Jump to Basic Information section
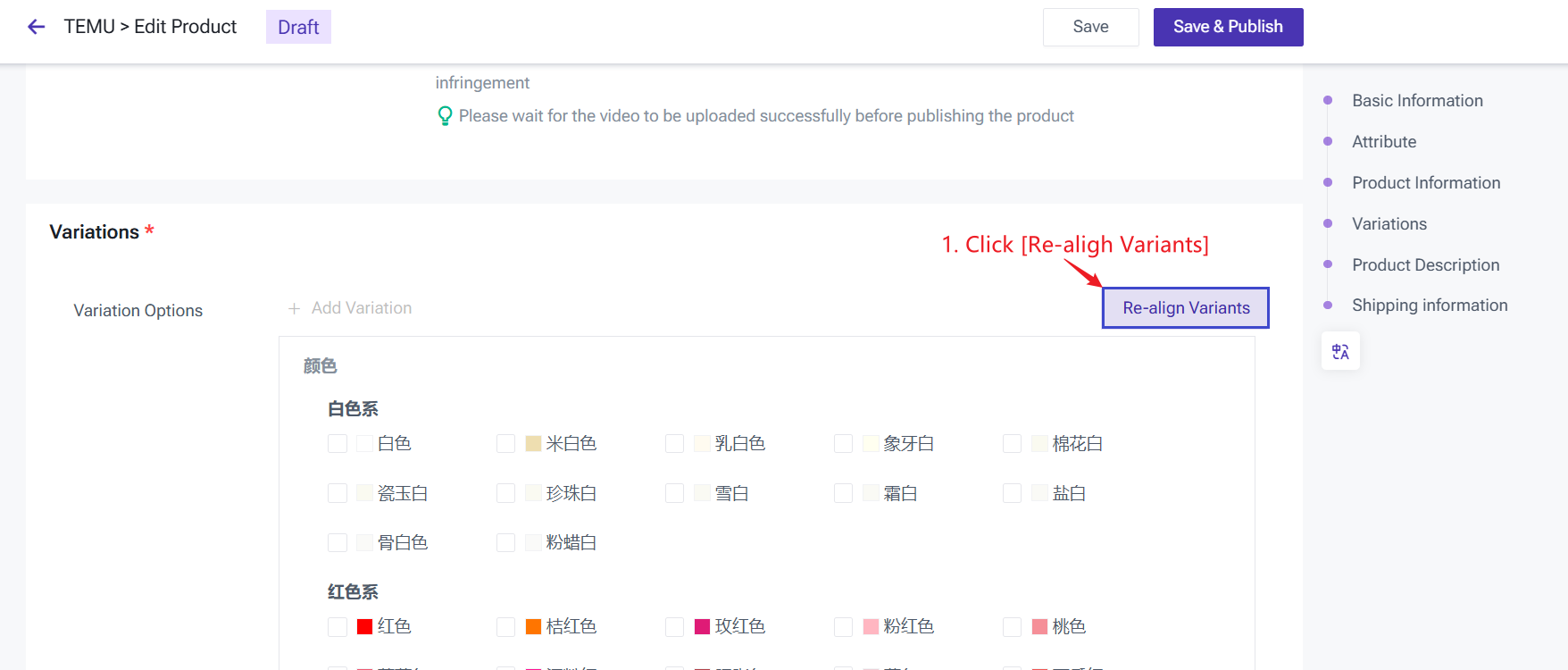The height and width of the screenshot is (670, 1568). [1417, 101]
